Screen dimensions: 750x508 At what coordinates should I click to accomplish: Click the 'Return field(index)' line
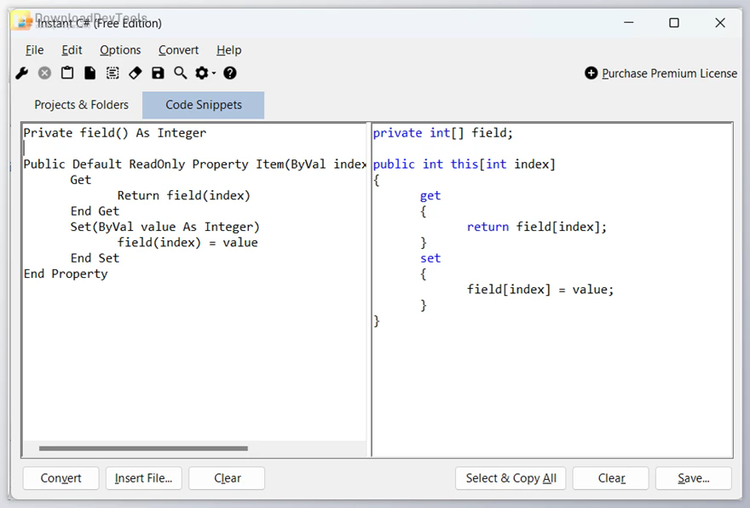click(184, 195)
